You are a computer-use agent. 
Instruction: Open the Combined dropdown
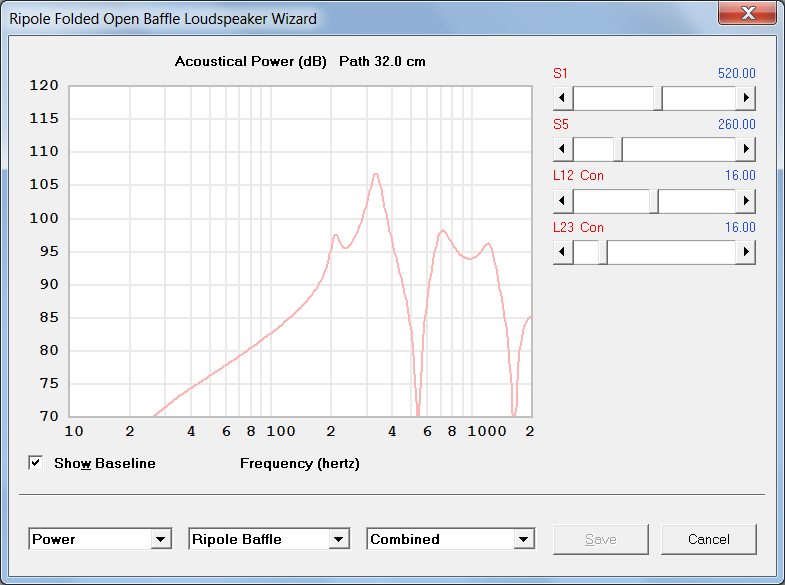click(524, 539)
